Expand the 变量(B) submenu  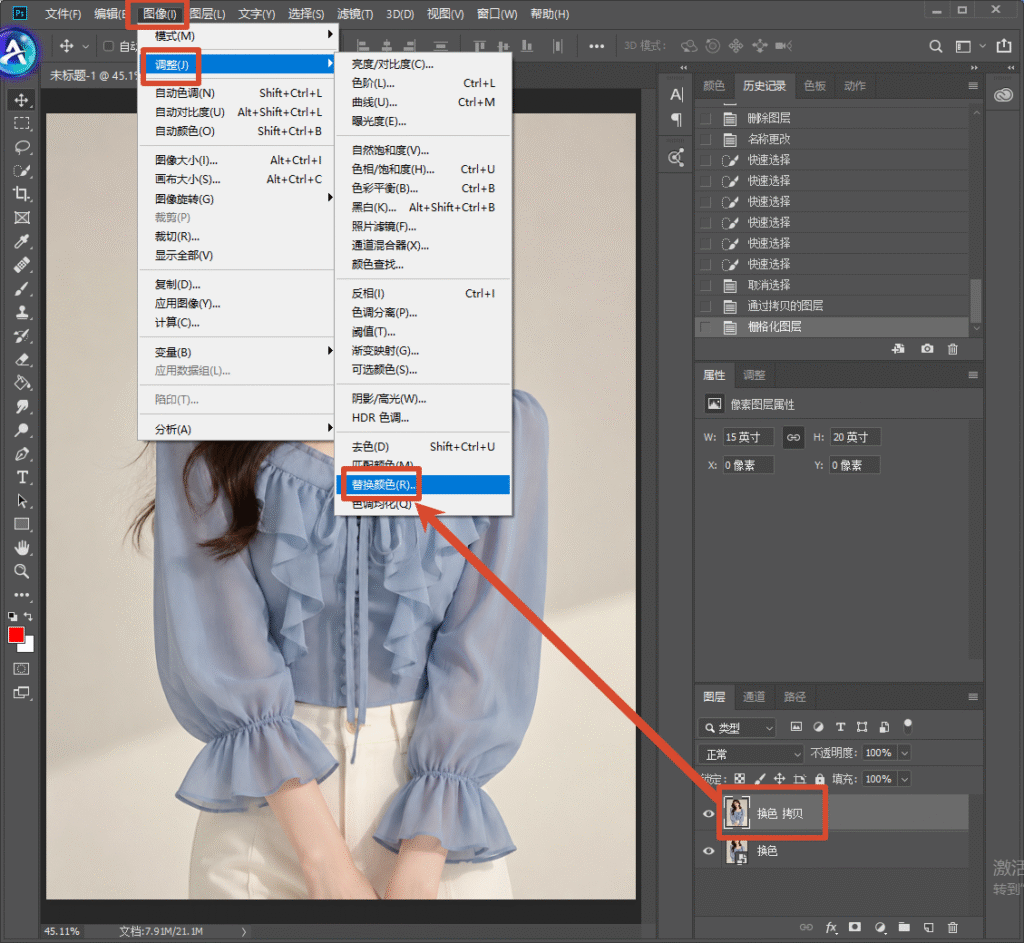pos(238,352)
